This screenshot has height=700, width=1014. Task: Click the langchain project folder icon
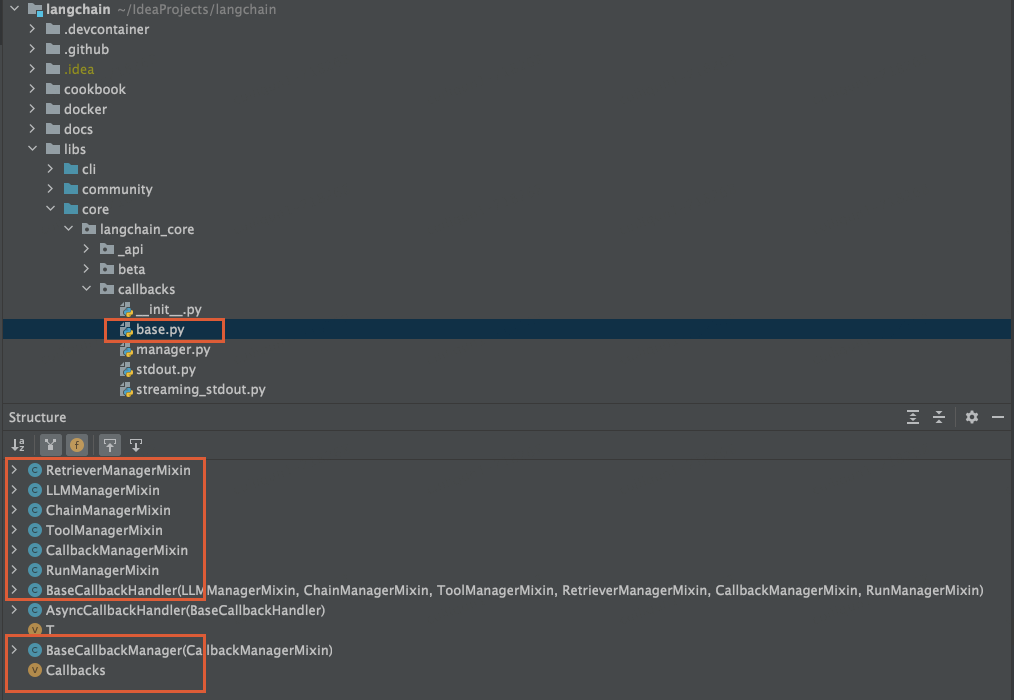[35, 10]
